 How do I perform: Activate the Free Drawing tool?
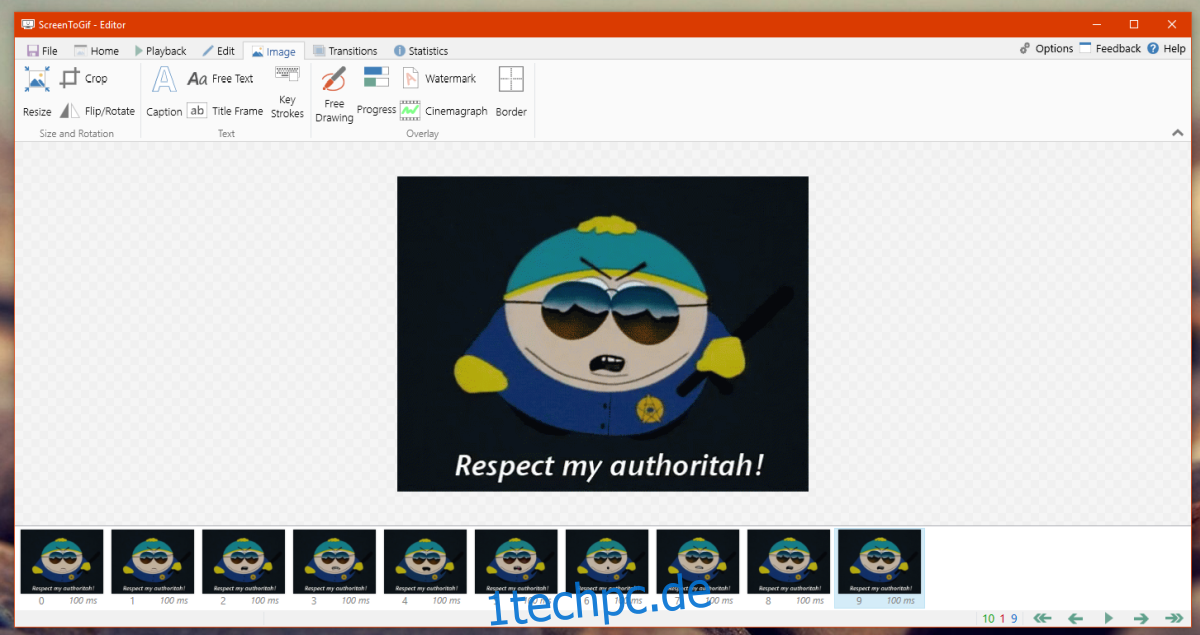[334, 95]
